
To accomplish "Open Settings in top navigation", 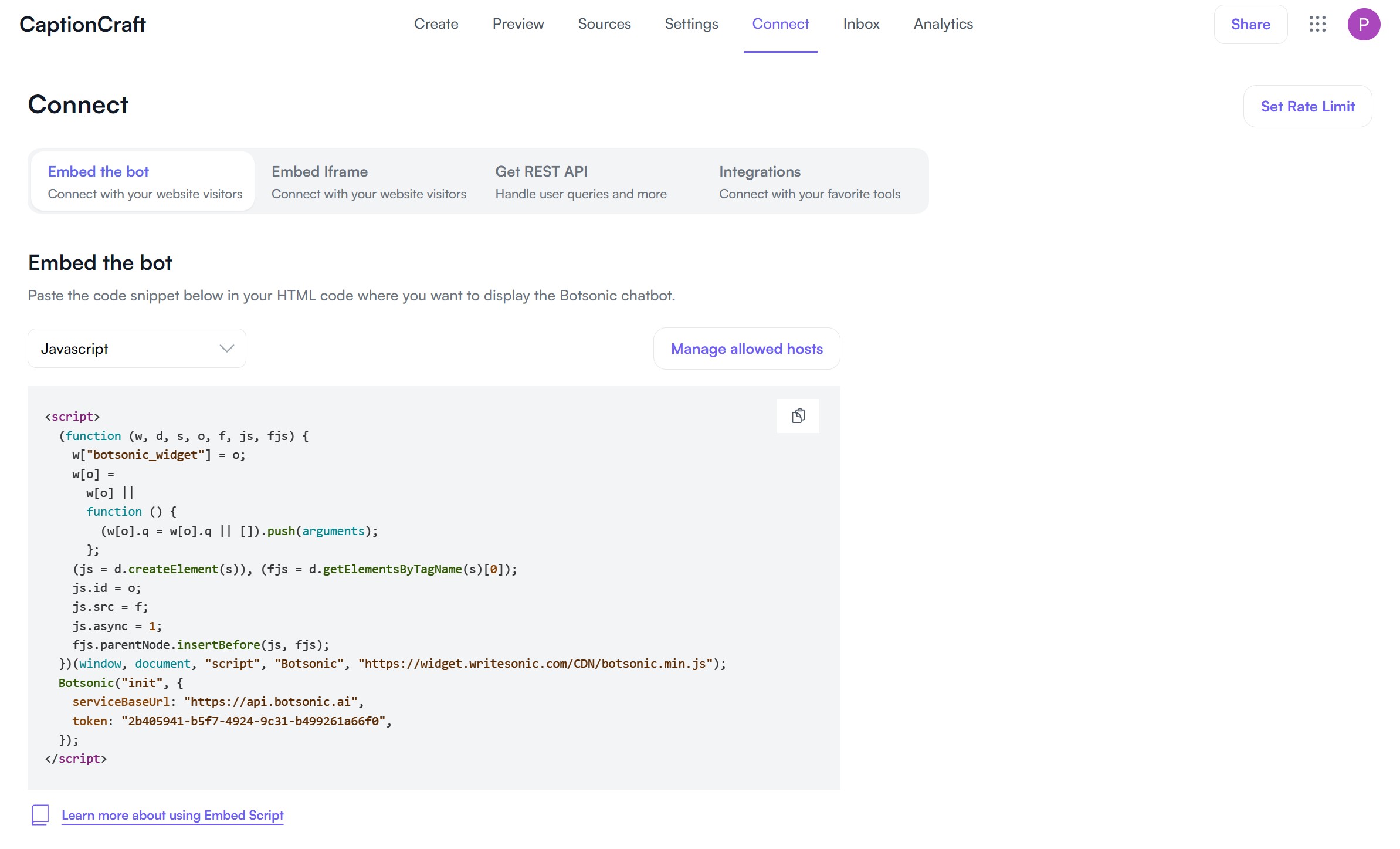I will click(x=691, y=24).
